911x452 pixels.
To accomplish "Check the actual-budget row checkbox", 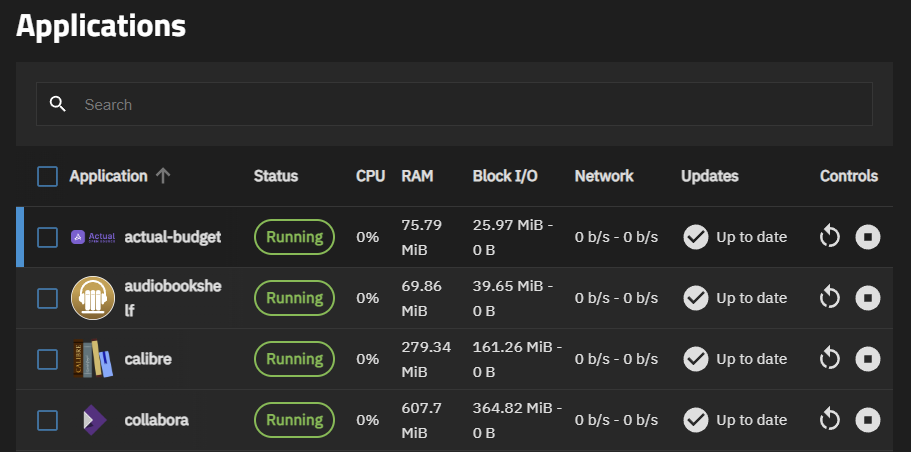I will click(48, 237).
